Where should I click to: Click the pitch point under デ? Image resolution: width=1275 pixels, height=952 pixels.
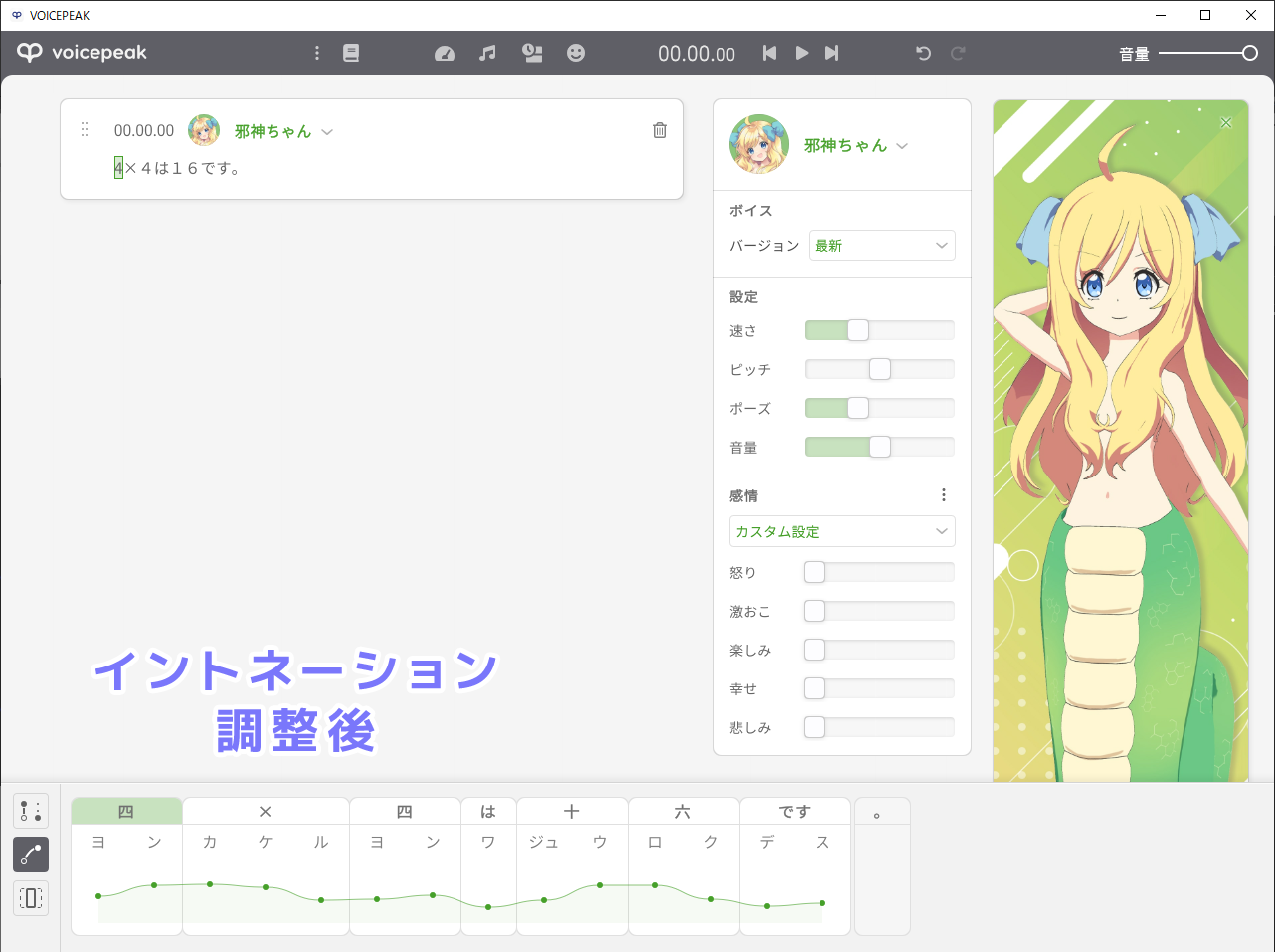pos(767,906)
